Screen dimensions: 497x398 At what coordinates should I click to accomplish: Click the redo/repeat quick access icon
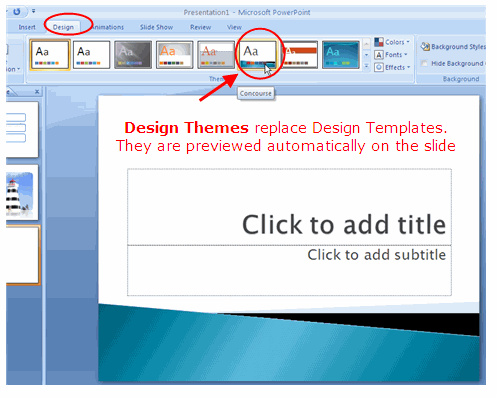(17, 12)
